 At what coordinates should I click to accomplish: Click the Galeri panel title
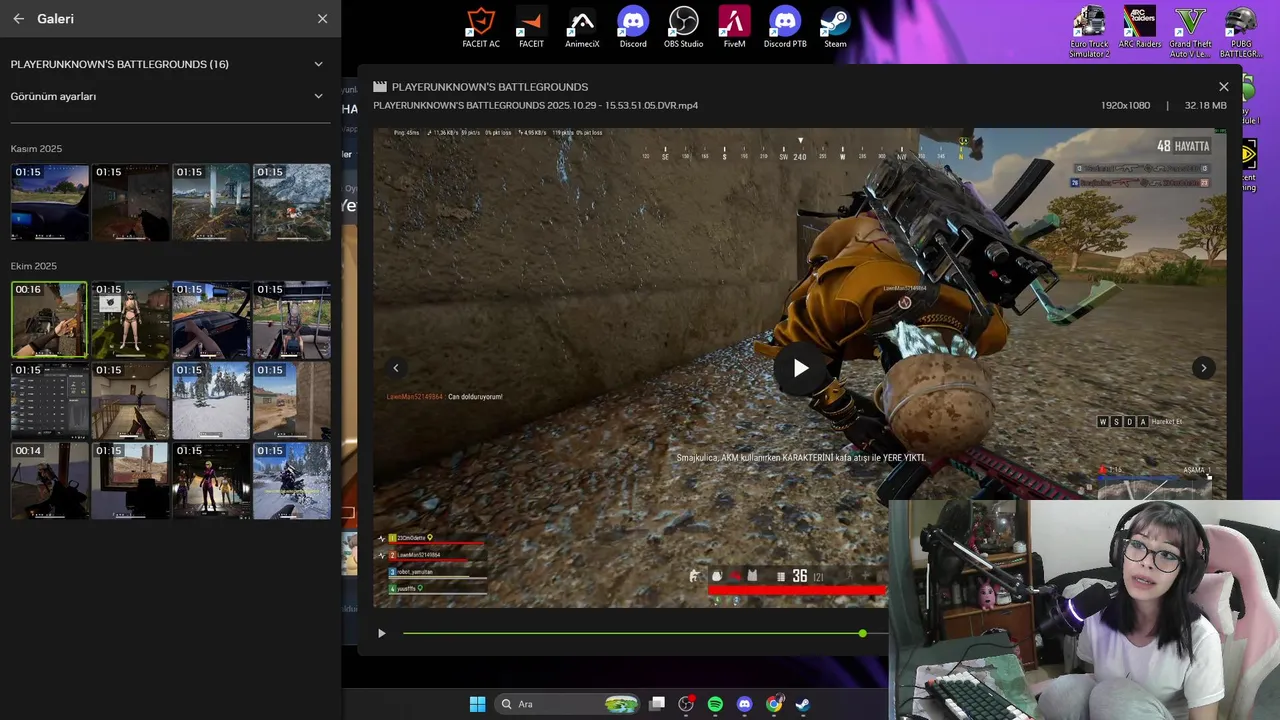[x=56, y=19]
